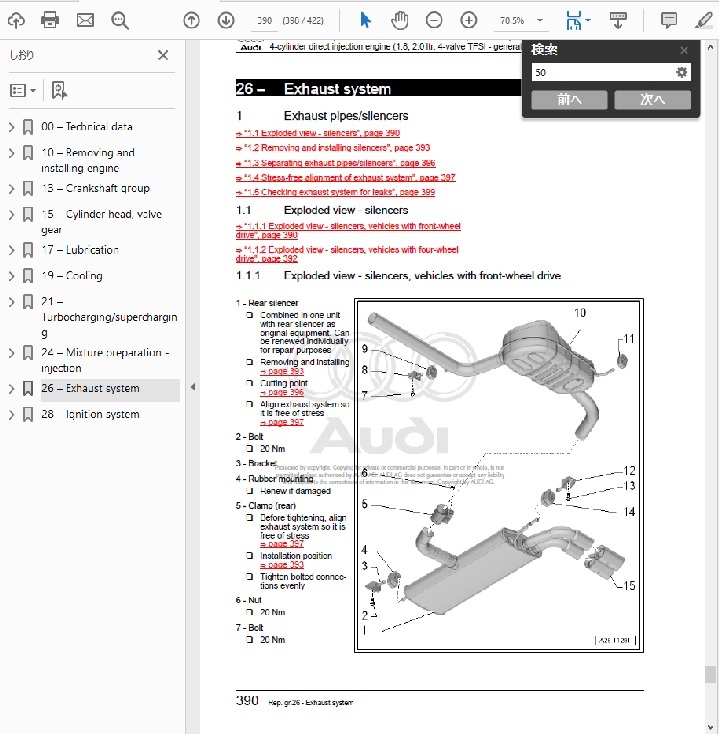719x734 pixels.
Task: Expand 24 – Mixture preparation bookmark
Action: point(12,353)
